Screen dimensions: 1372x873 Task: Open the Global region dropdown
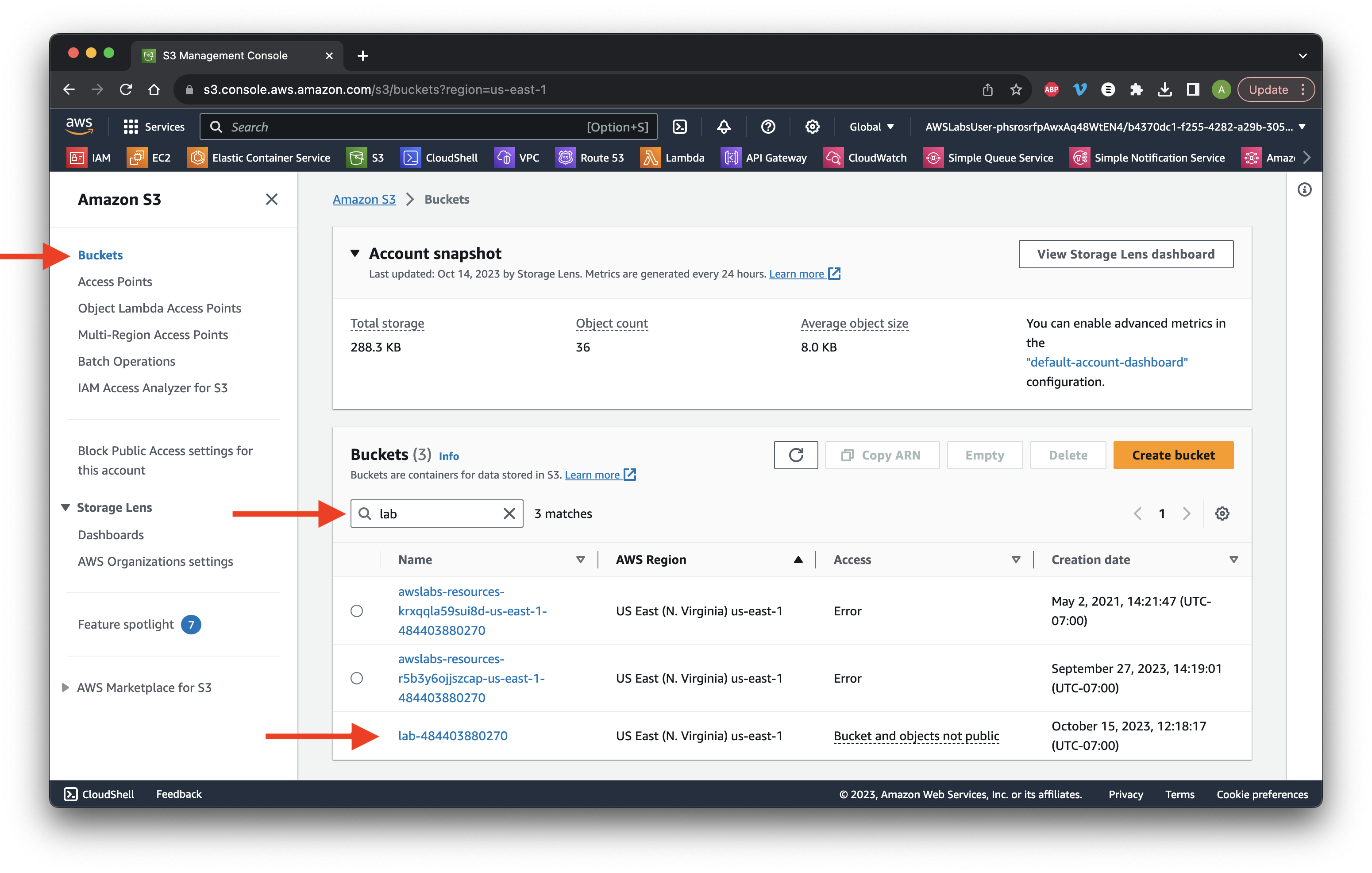871,127
